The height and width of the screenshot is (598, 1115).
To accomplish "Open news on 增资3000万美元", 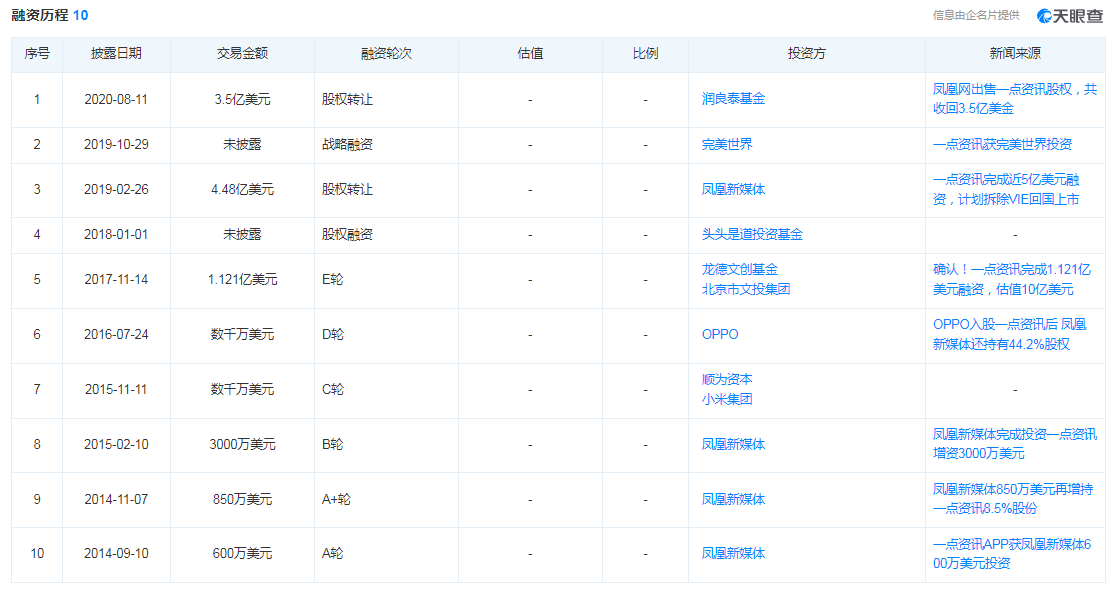I will (1014, 444).
